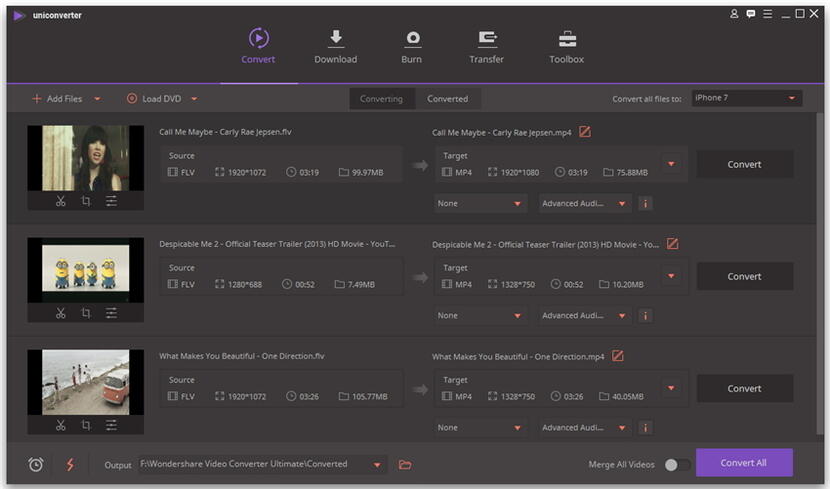Open Advanced Audio dropdown for What Makes You Beautiful
This screenshot has height=489, width=830.
pos(585,428)
